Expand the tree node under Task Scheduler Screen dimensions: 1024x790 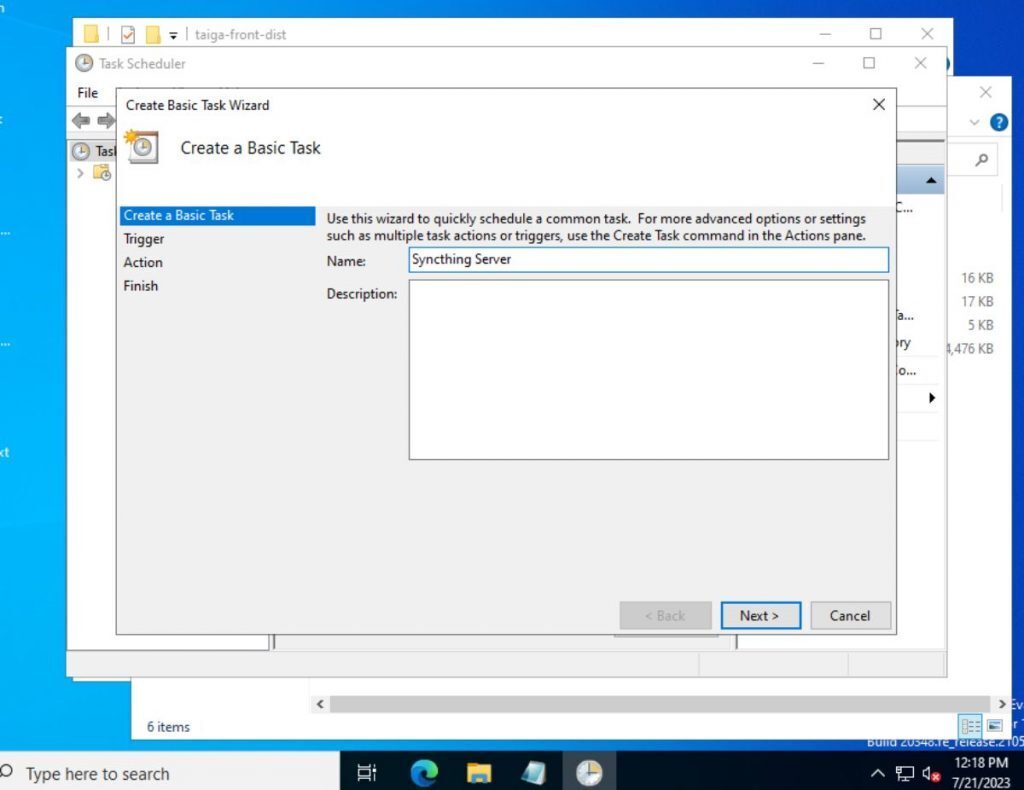(80, 172)
